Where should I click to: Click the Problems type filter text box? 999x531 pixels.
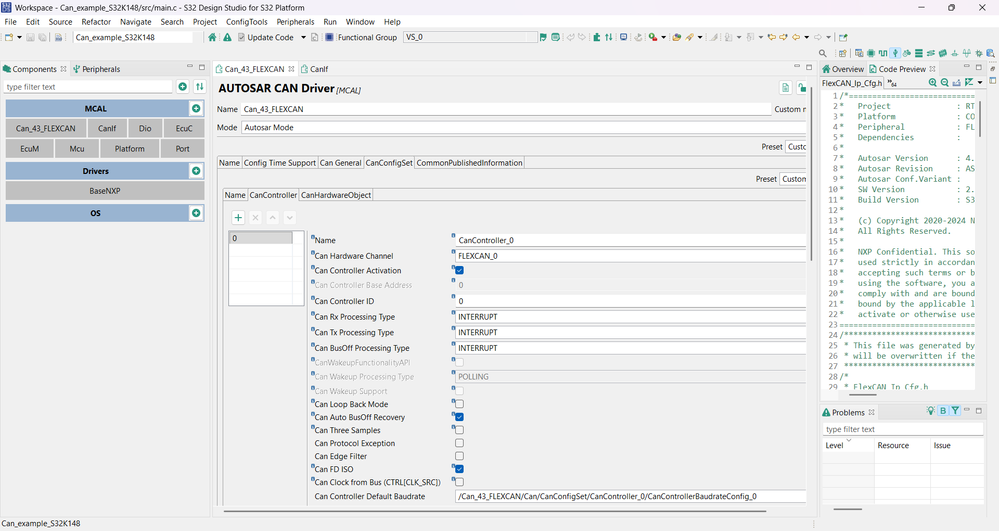point(903,429)
